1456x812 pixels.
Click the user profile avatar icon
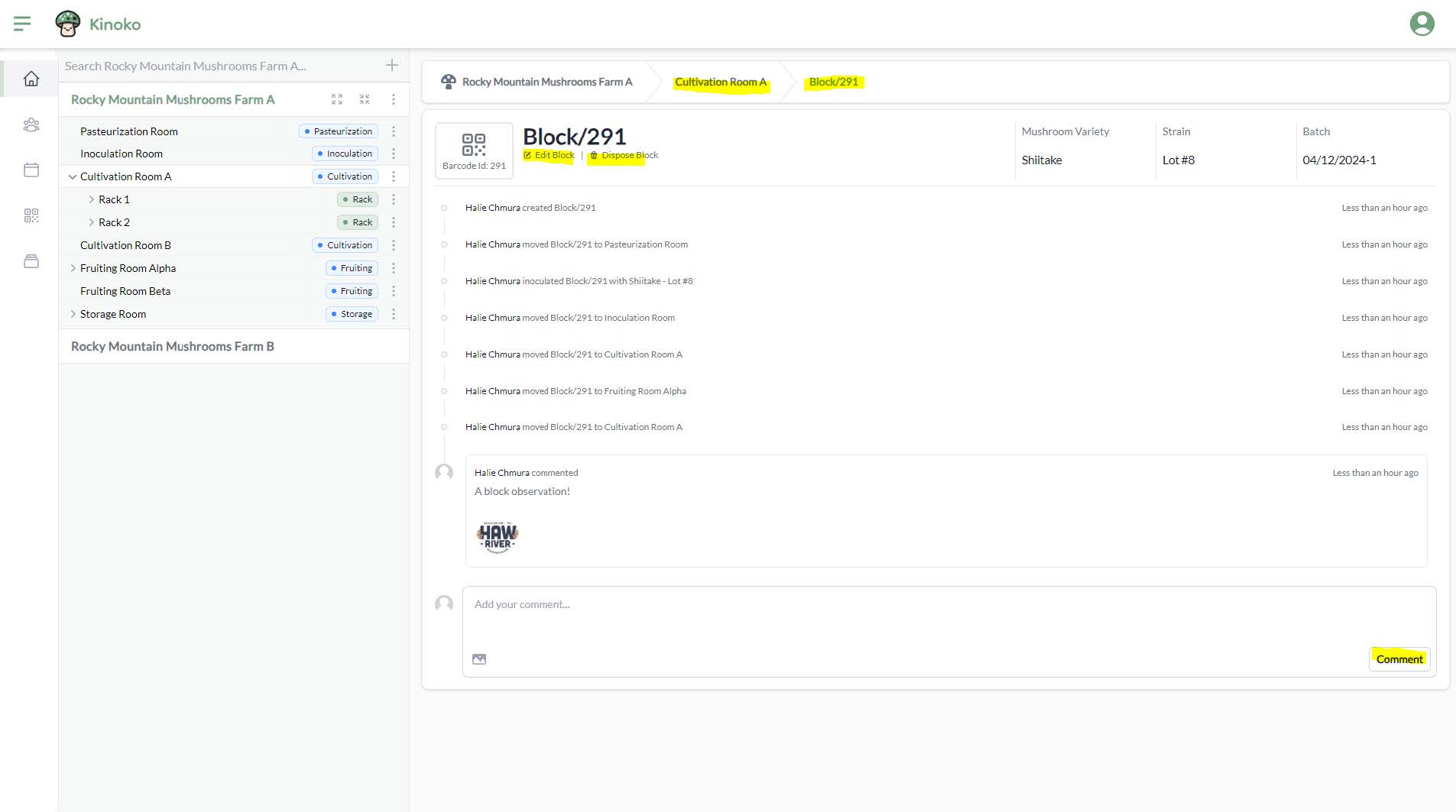coord(1422,24)
